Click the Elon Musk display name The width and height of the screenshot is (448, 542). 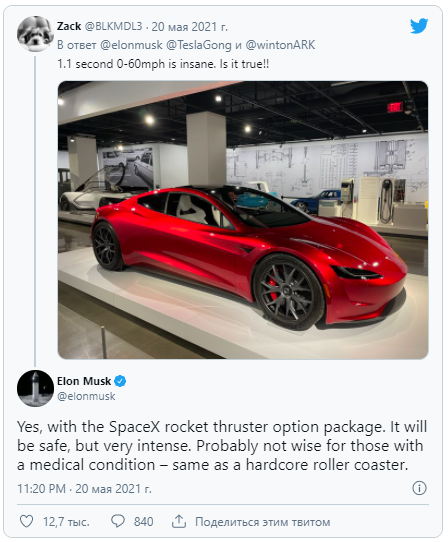84,381
